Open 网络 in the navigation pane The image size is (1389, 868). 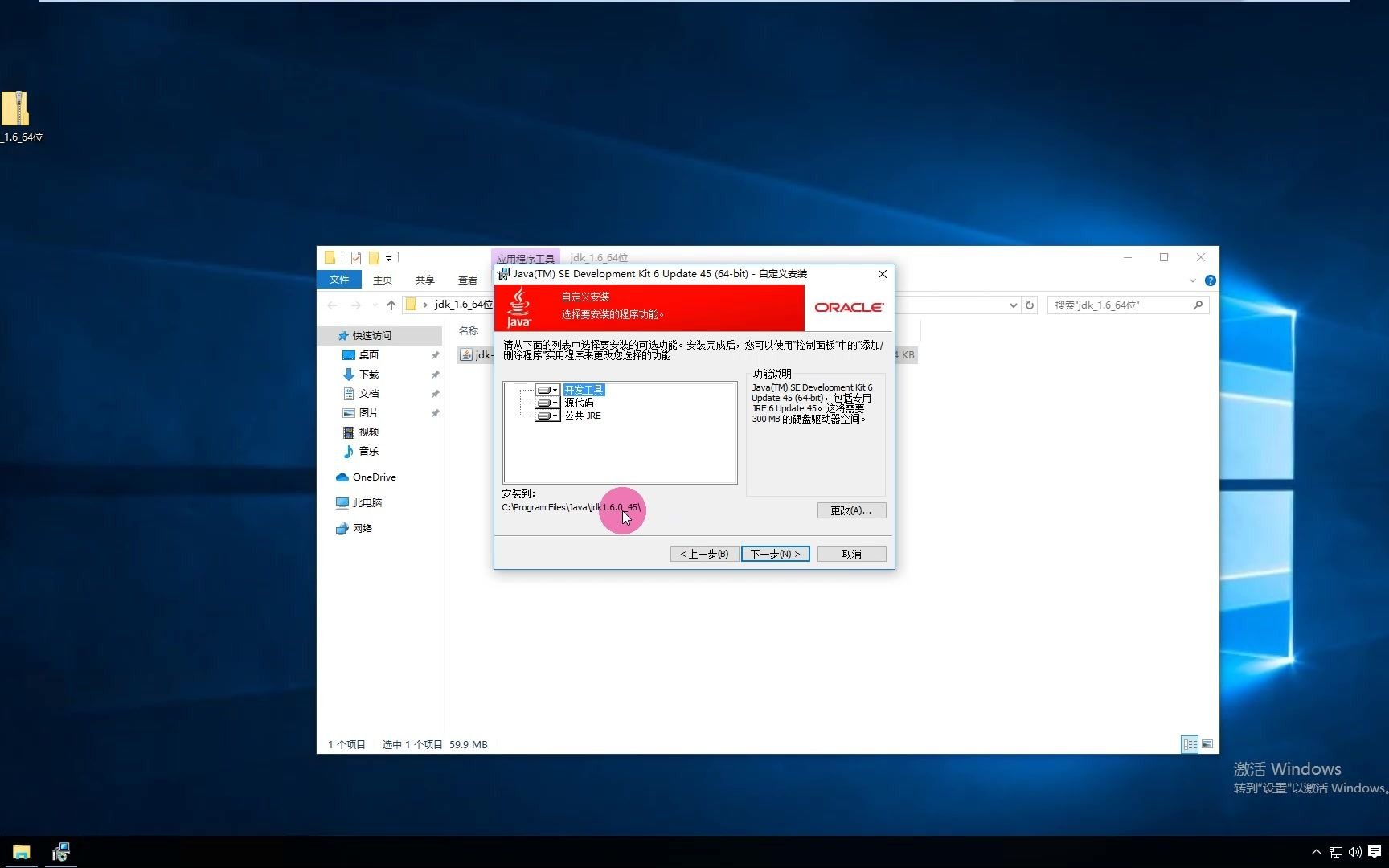(x=362, y=528)
